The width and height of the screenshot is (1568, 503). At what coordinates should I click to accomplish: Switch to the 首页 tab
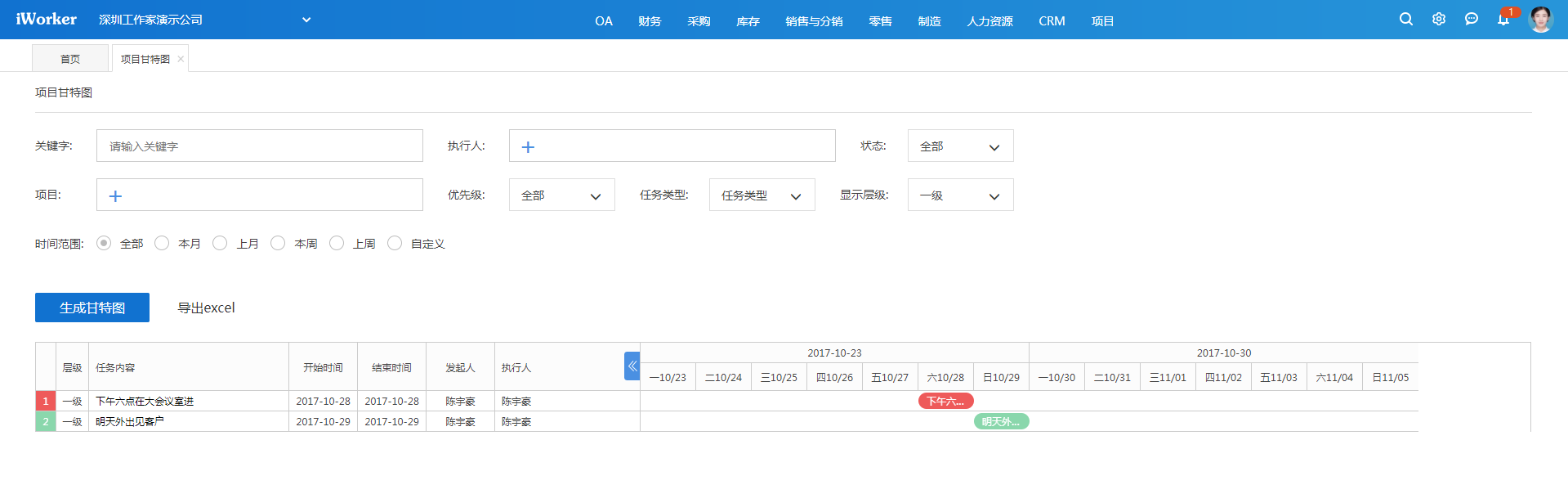(70, 59)
